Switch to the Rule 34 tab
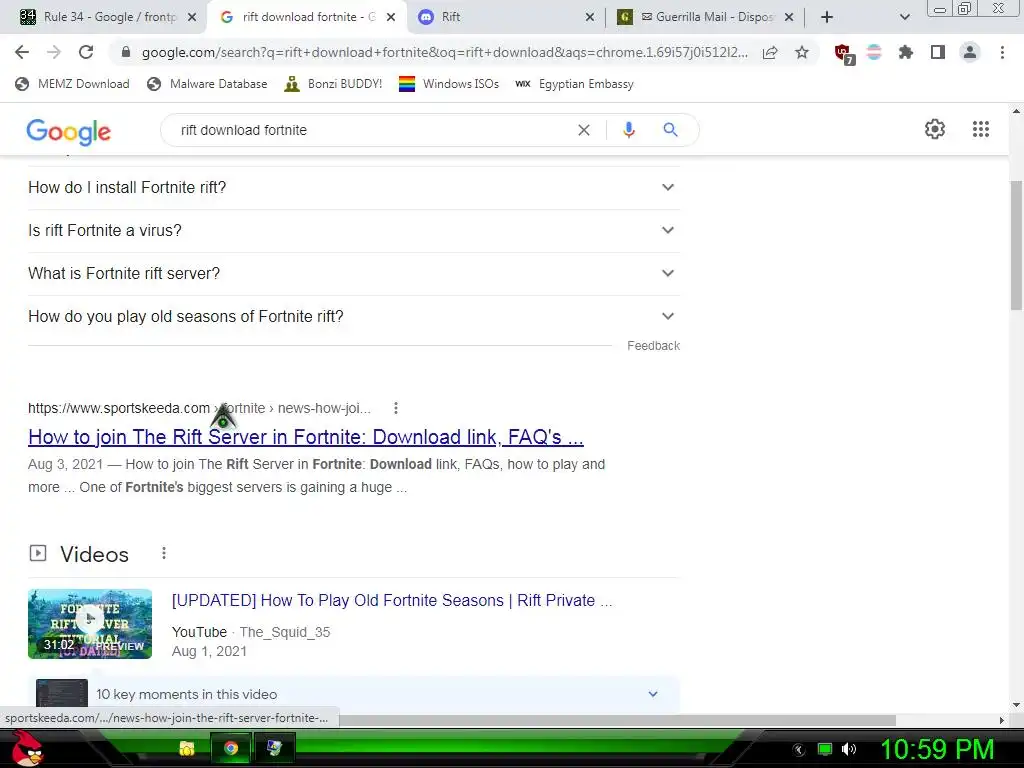The image size is (1024, 768). [x=108, y=17]
